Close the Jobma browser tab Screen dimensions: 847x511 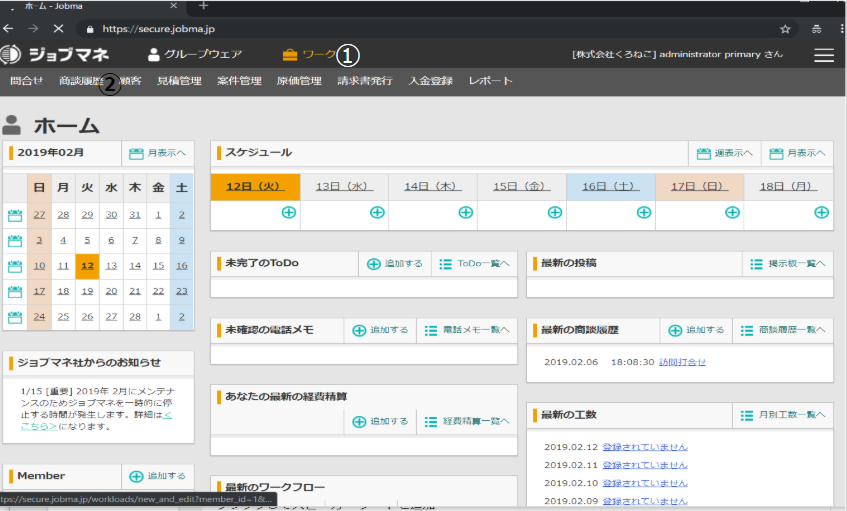tap(173, 5)
